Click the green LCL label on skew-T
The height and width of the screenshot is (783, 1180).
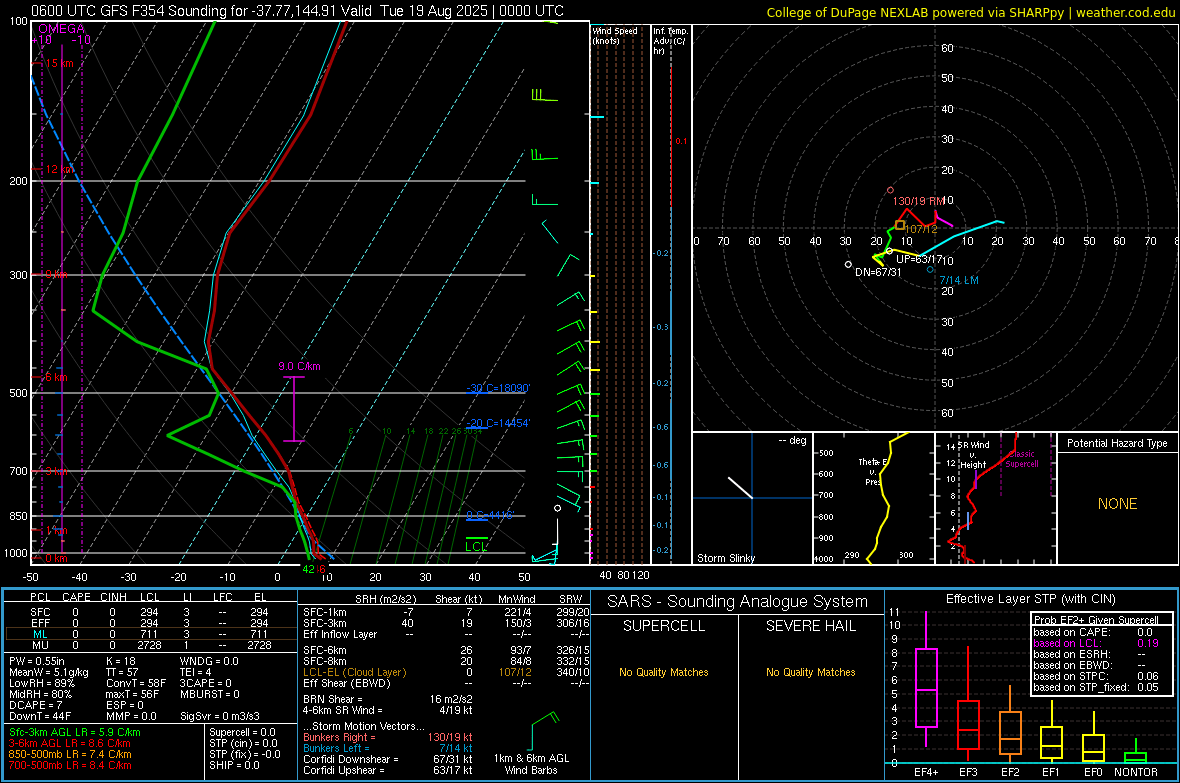coord(476,547)
